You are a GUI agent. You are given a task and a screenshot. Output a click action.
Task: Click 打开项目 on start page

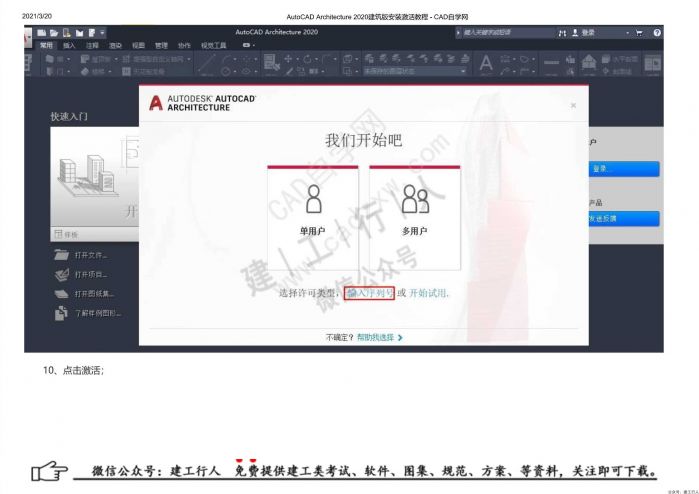pos(81,274)
